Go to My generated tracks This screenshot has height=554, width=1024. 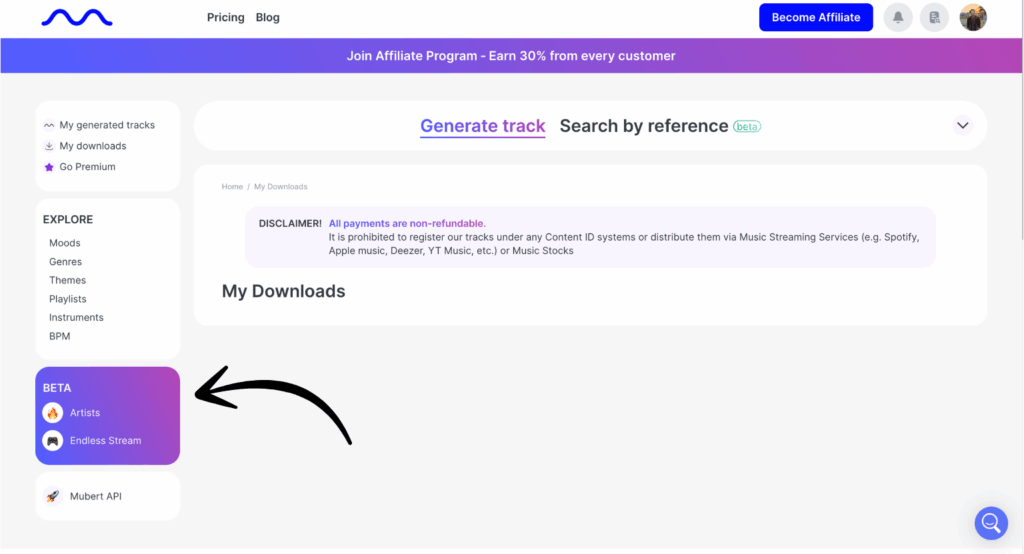click(x=106, y=125)
